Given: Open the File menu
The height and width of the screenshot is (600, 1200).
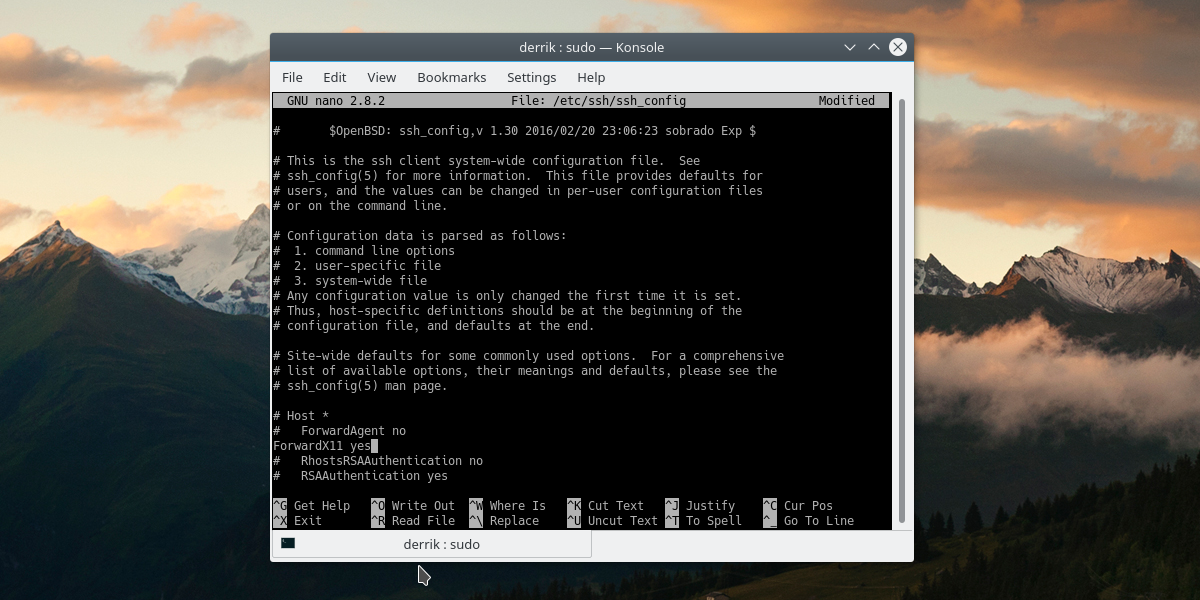Looking at the screenshot, I should pos(292,77).
